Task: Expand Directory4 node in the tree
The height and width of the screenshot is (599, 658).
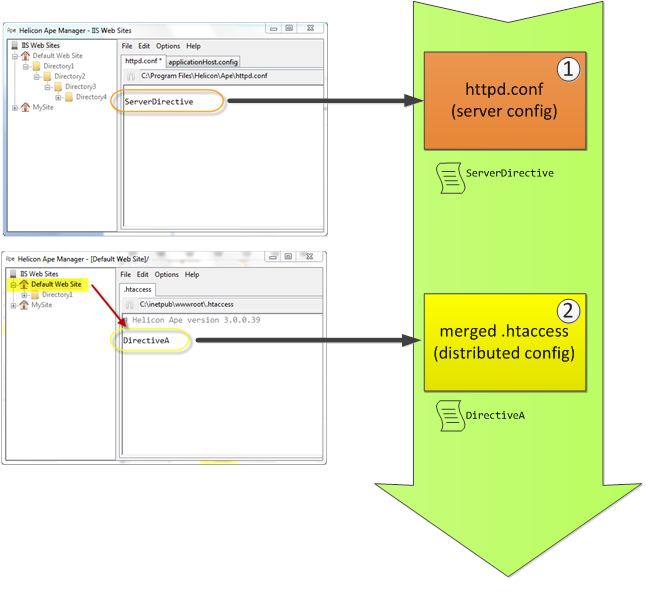Action: (59, 97)
